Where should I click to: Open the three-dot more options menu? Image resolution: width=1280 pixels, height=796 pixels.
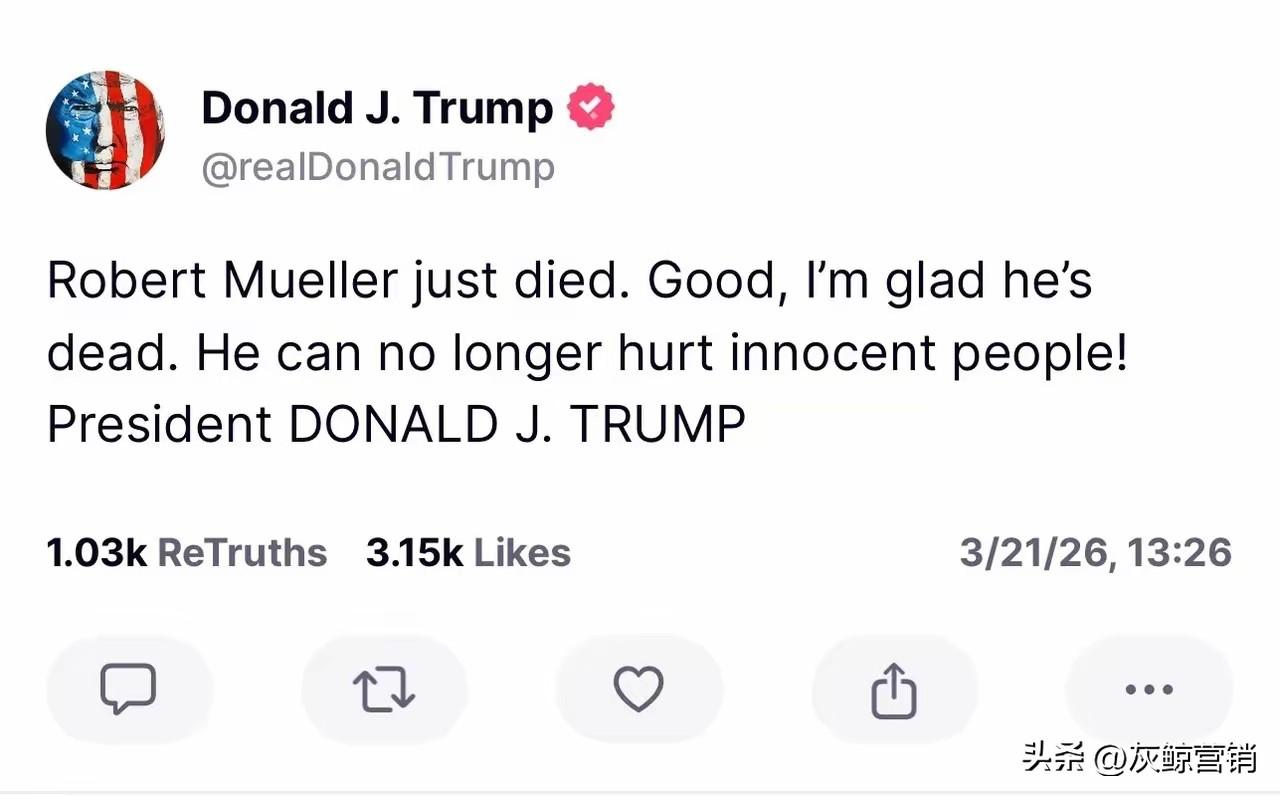pyautogui.click(x=1149, y=689)
